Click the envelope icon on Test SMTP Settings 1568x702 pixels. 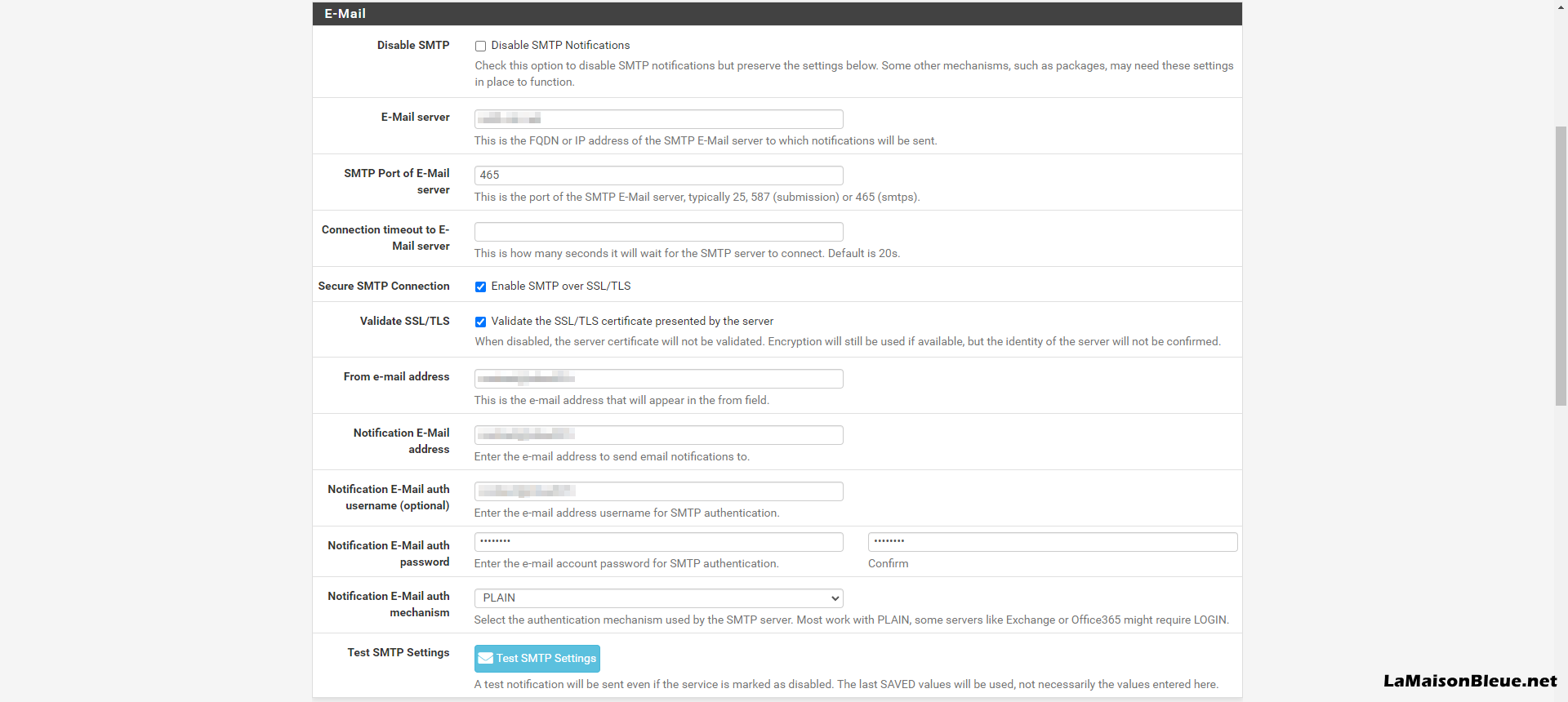point(486,659)
